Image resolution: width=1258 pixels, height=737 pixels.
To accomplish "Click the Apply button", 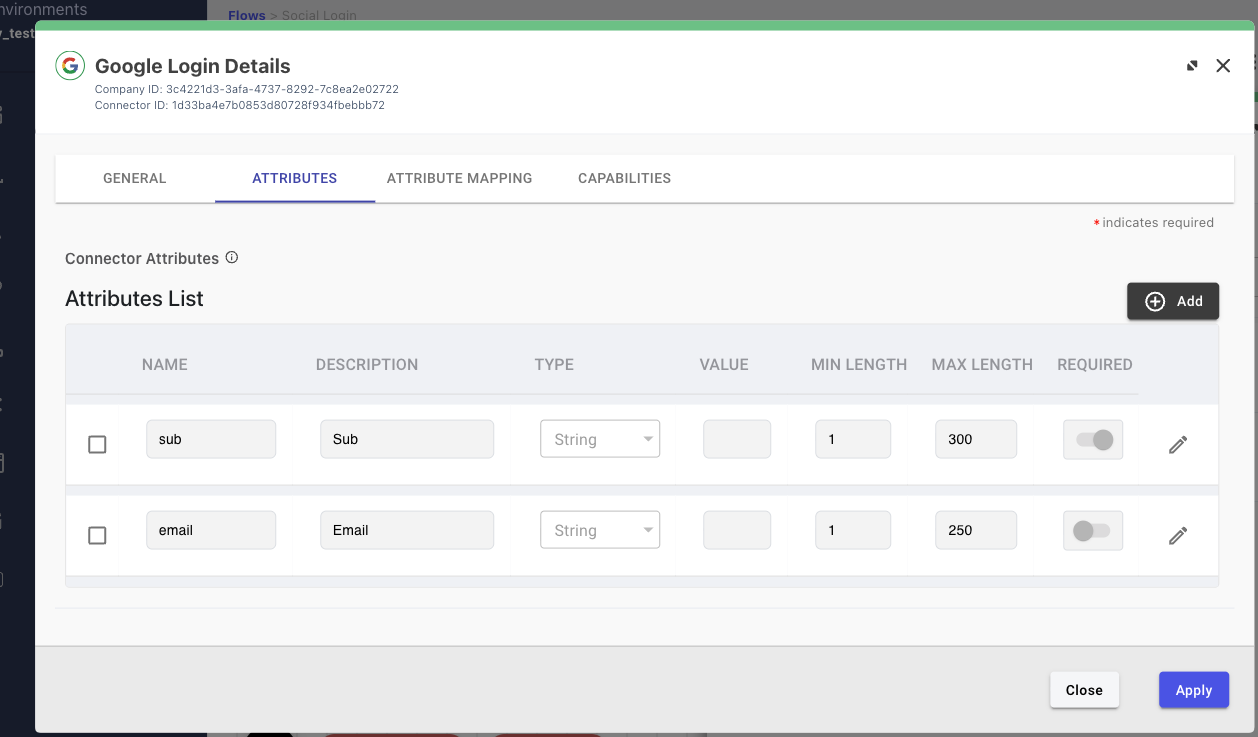I will click(1194, 690).
